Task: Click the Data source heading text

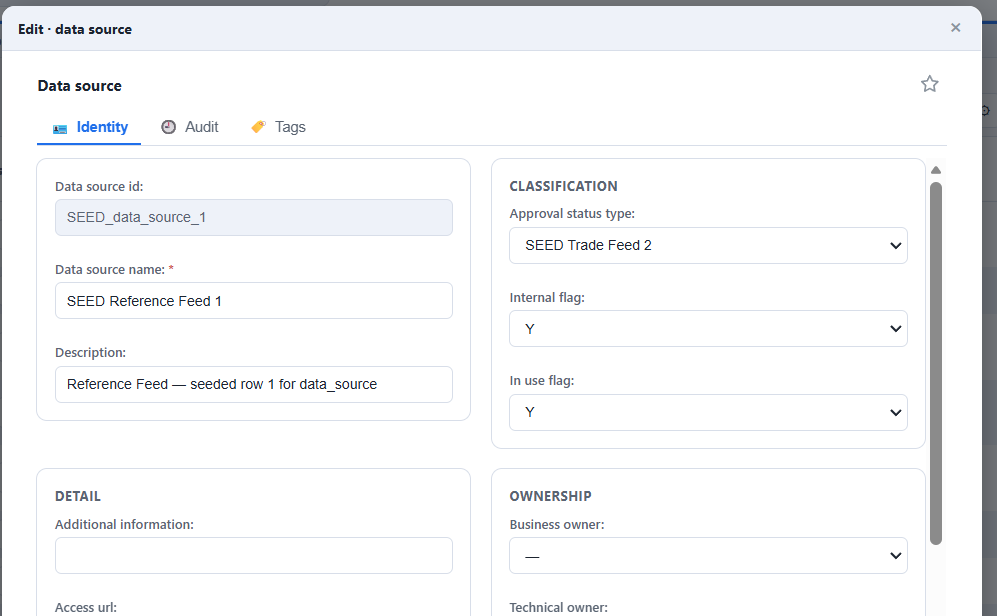Action: pos(79,86)
